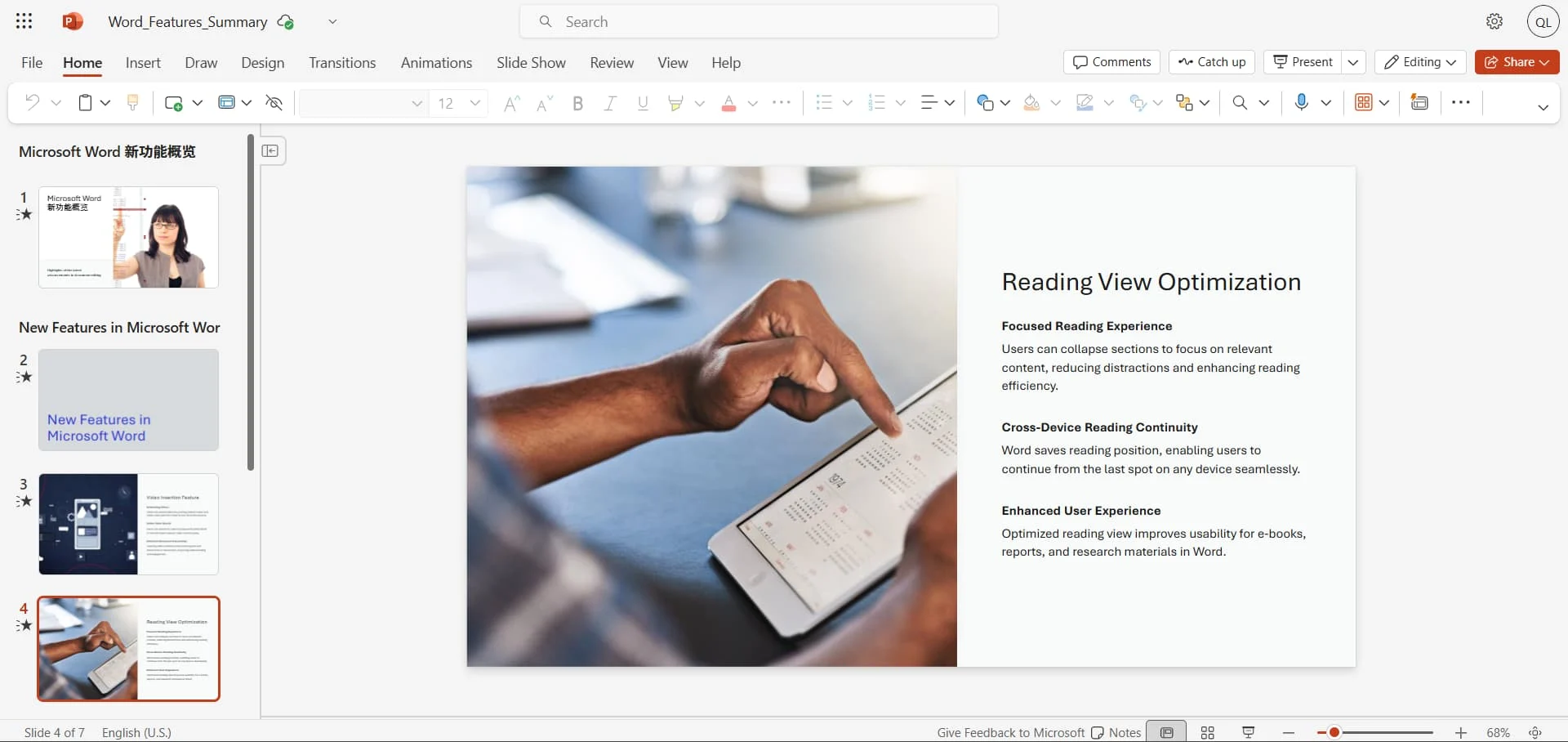Toggle the Notes pane
The height and width of the screenshot is (742, 1568).
(1116, 732)
